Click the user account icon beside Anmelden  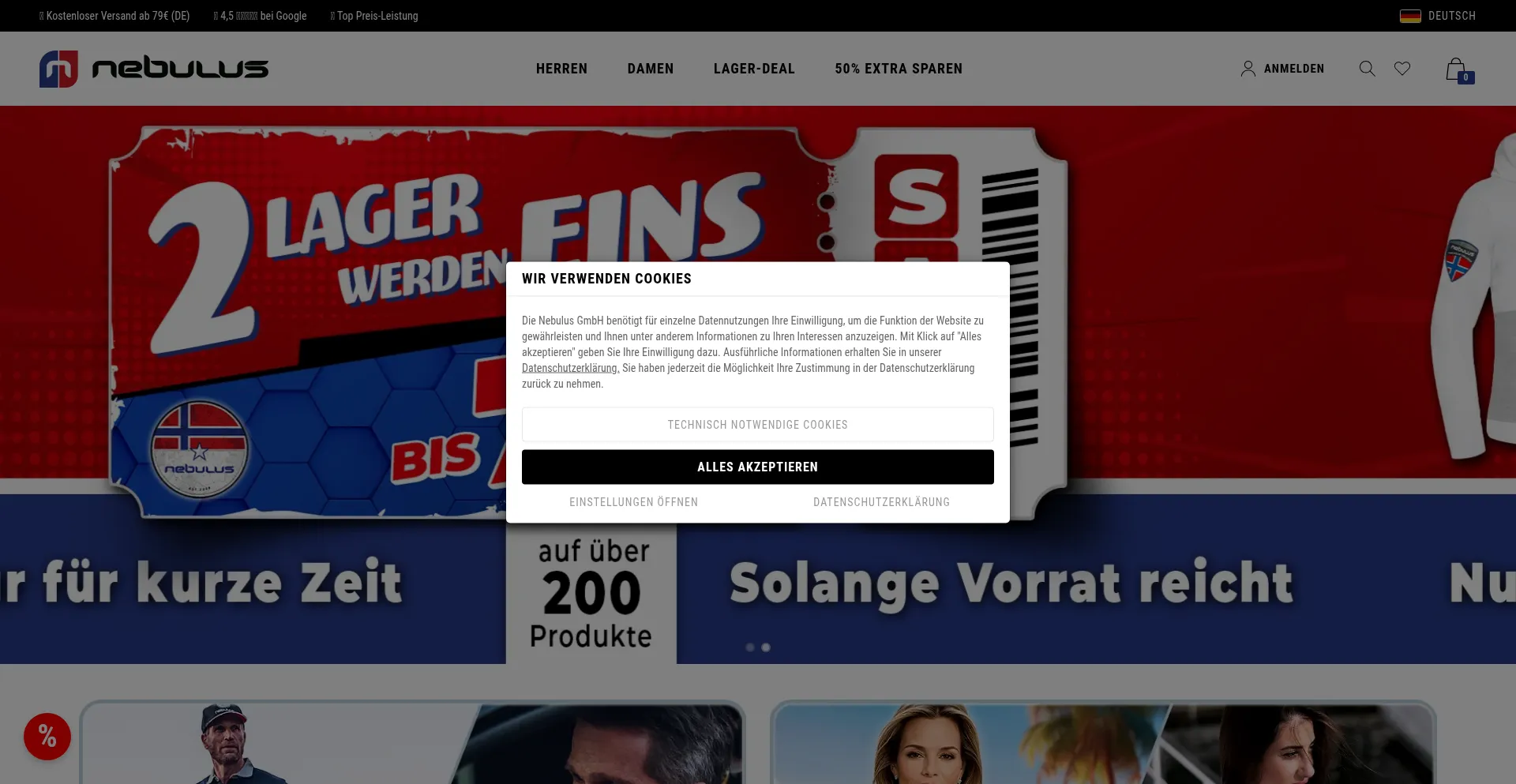(x=1248, y=69)
